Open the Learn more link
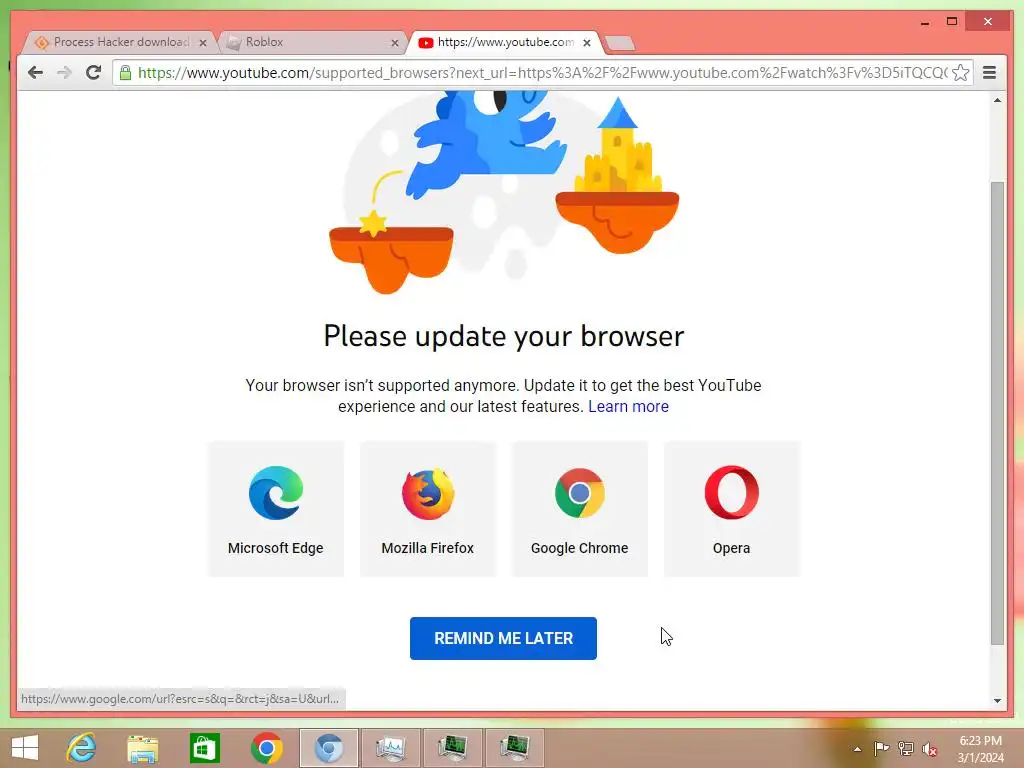Viewport: 1024px width, 768px height. pyautogui.click(x=628, y=406)
